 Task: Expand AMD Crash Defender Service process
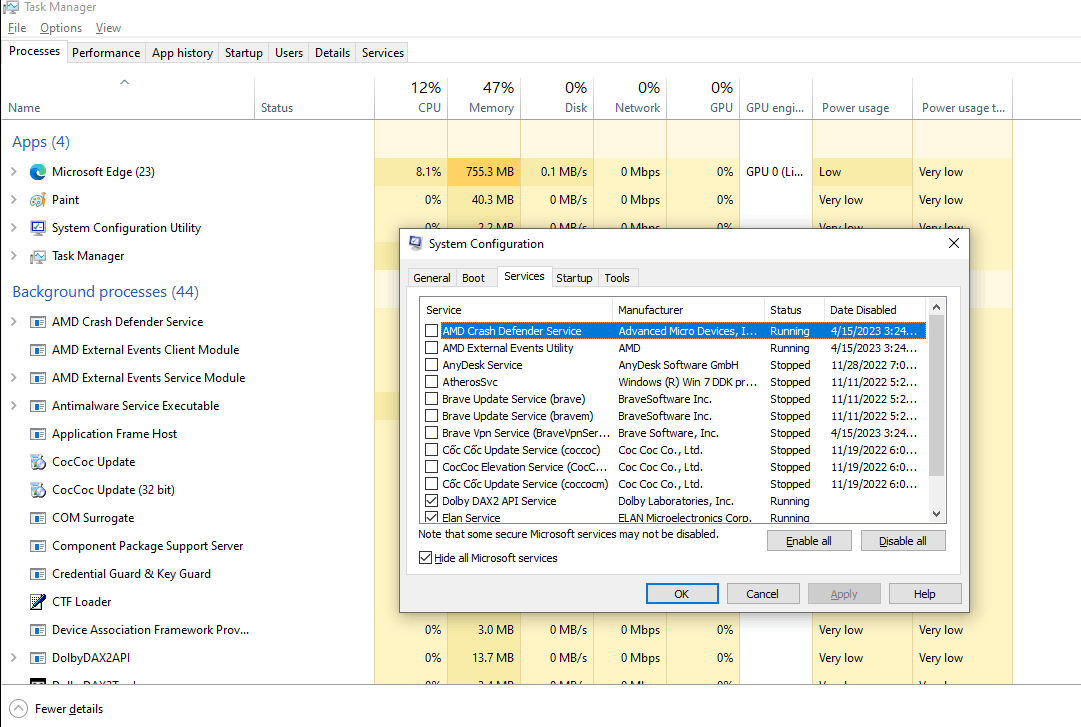coord(14,322)
